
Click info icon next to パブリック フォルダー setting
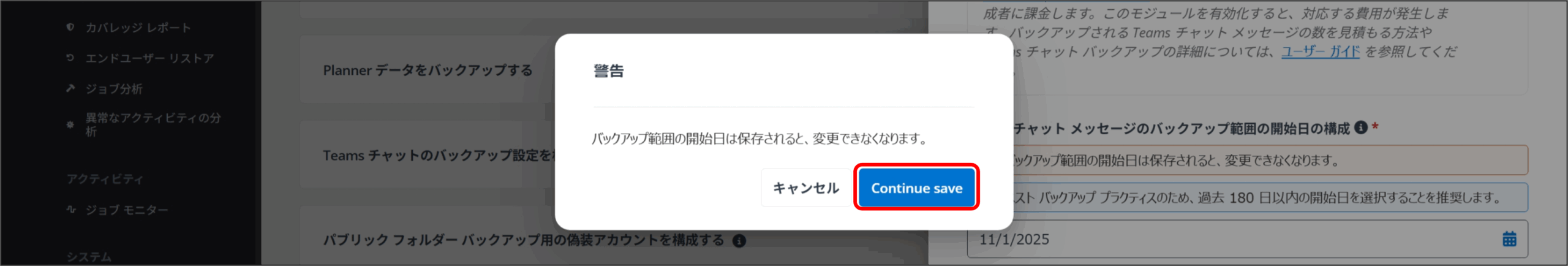pyautogui.click(x=739, y=241)
